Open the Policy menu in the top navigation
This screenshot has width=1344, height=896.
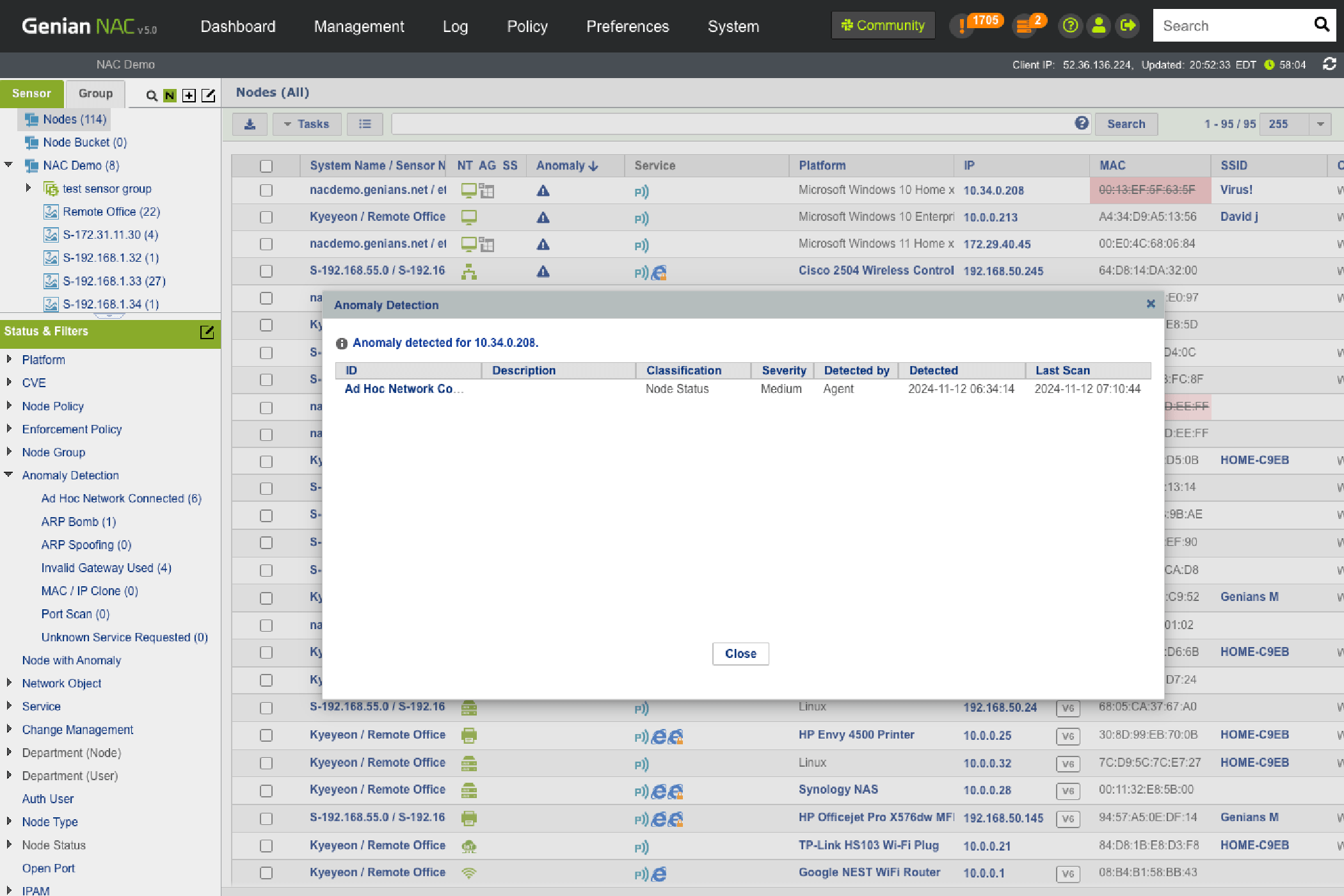[x=527, y=26]
